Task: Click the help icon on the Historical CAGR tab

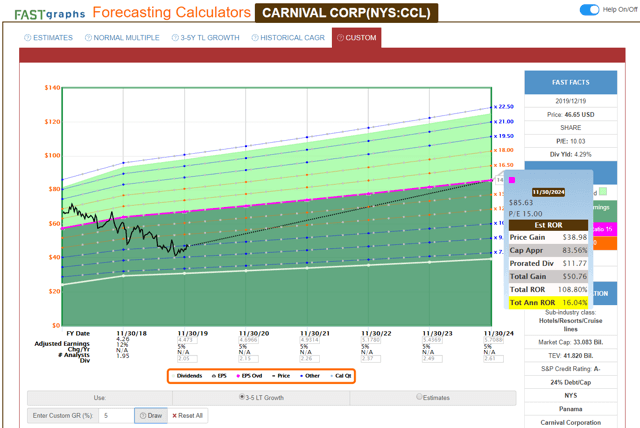Action: 255,38
